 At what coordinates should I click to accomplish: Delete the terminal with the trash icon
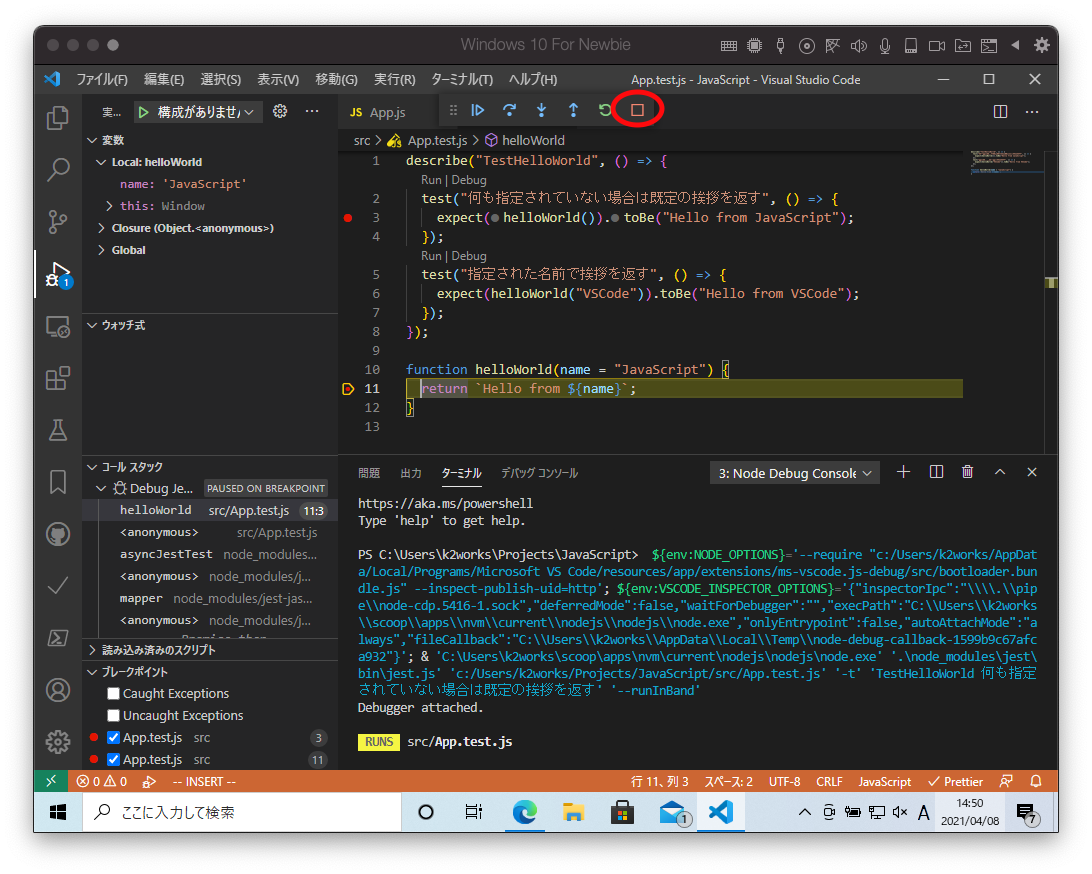[967, 472]
